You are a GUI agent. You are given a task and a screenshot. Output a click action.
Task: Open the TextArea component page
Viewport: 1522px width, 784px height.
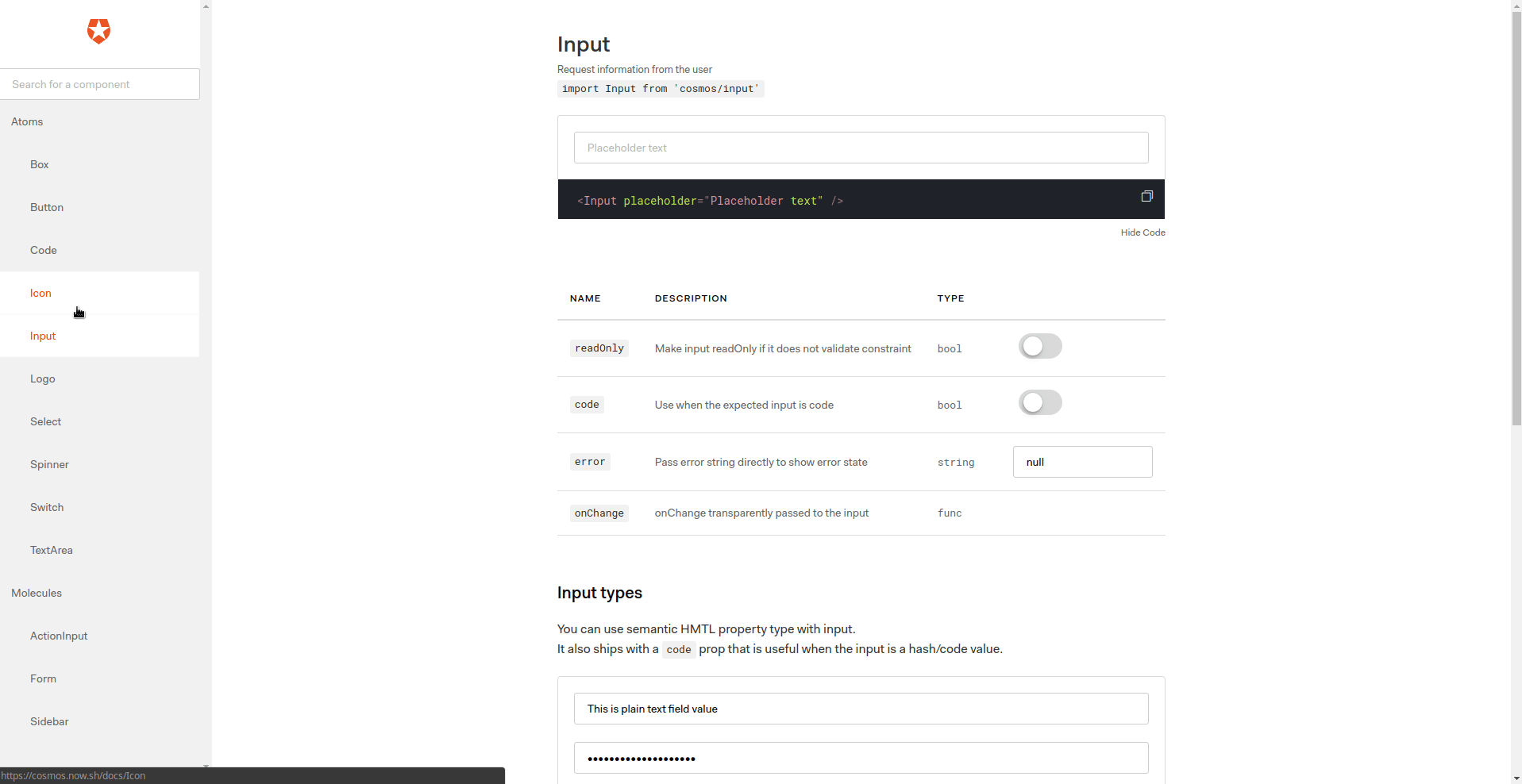click(x=52, y=550)
